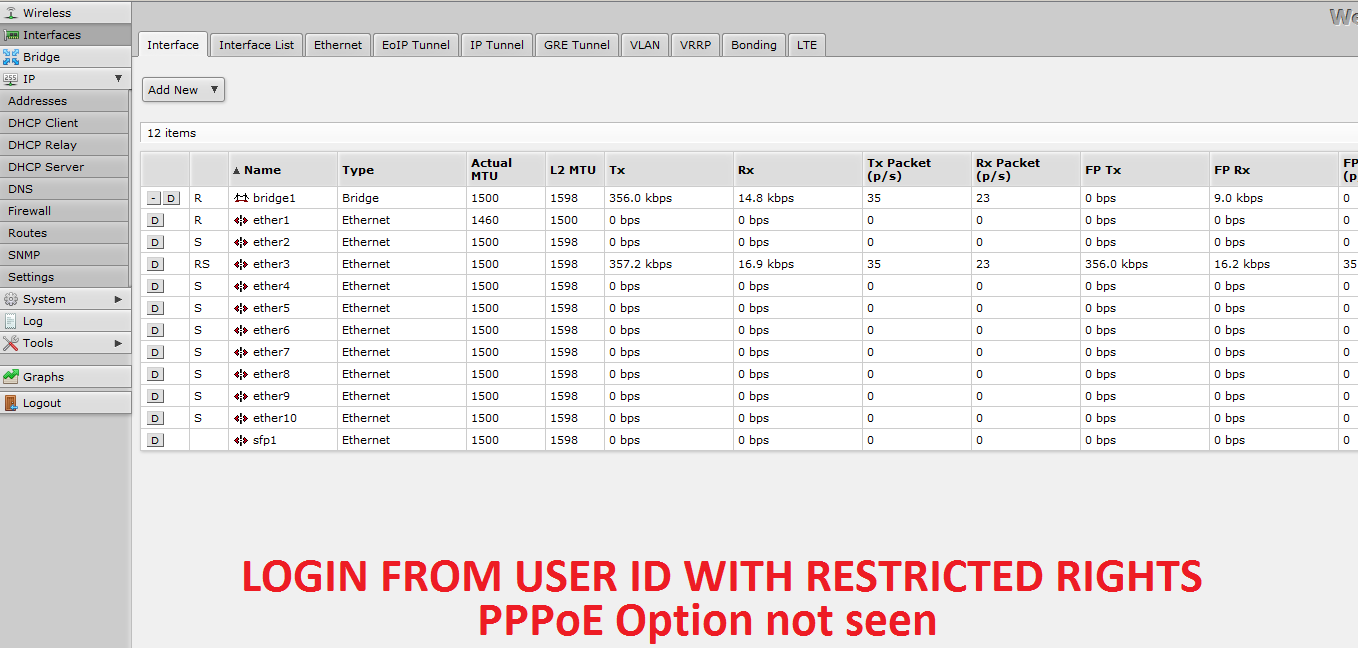The image size is (1358, 648).
Task: Open the EoIP Tunnel tab
Action: tap(416, 45)
